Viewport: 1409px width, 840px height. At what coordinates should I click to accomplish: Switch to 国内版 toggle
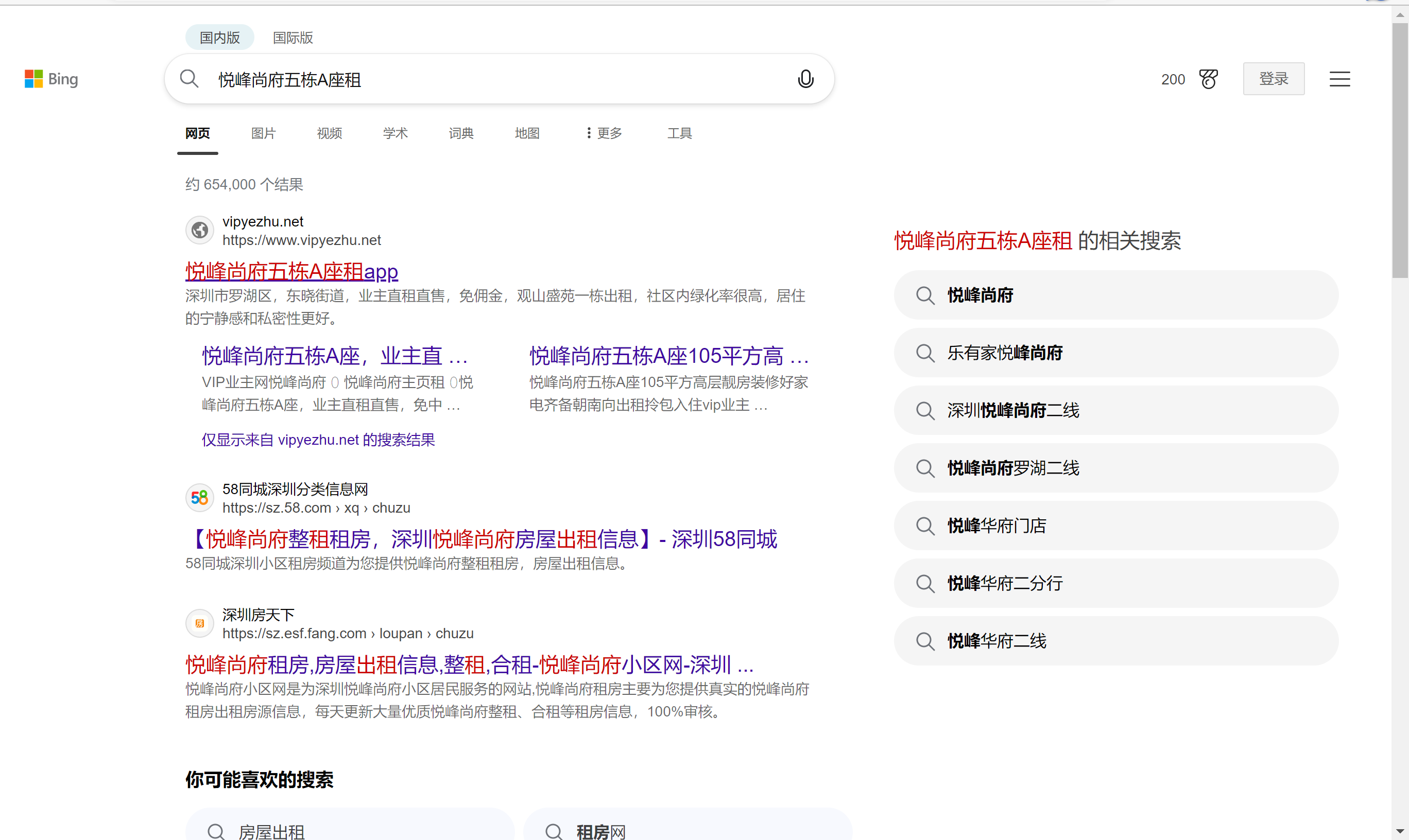pos(220,38)
